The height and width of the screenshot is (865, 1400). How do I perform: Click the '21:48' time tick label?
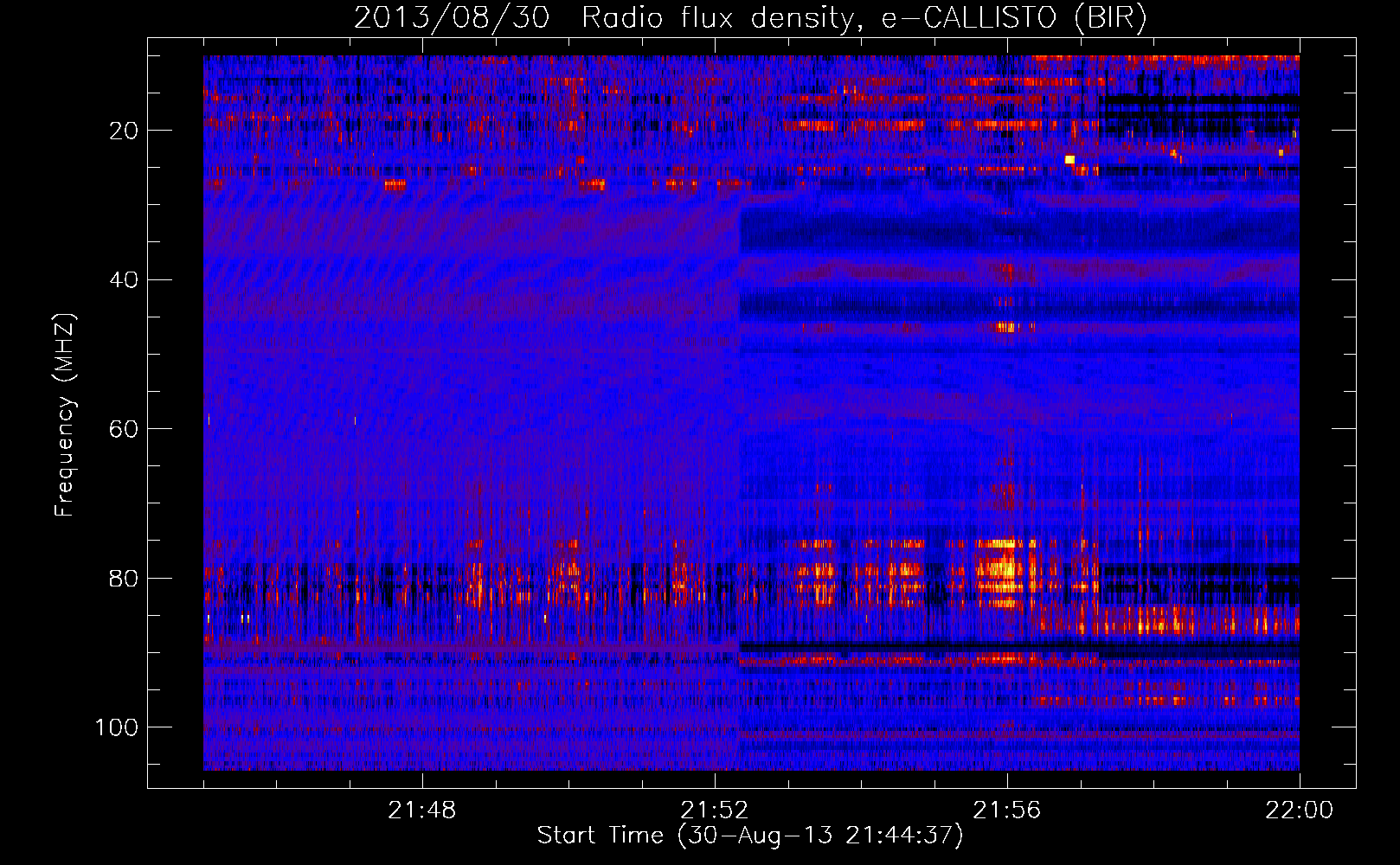422,811
